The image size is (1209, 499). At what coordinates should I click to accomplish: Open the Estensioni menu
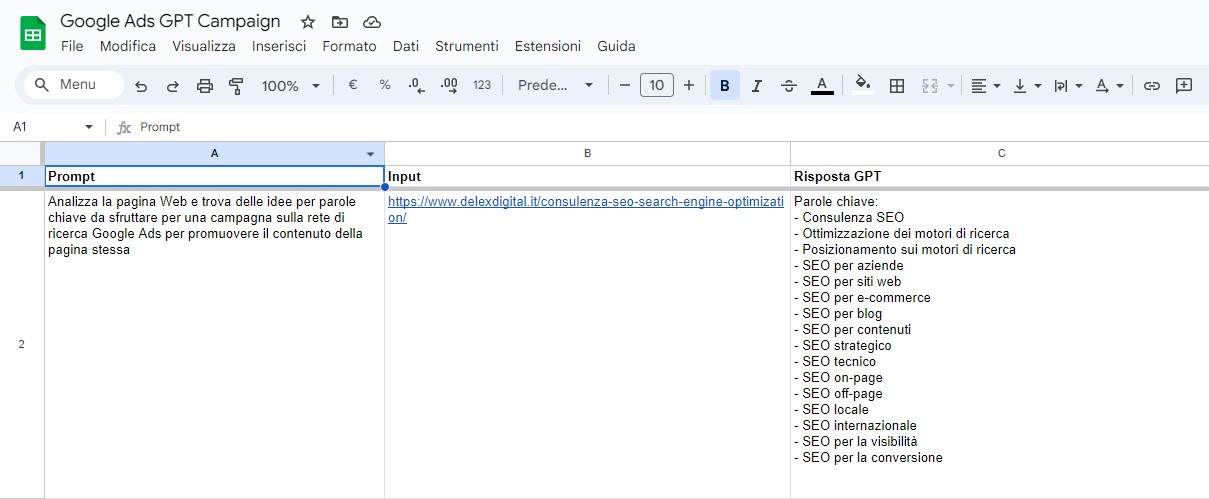click(x=548, y=46)
